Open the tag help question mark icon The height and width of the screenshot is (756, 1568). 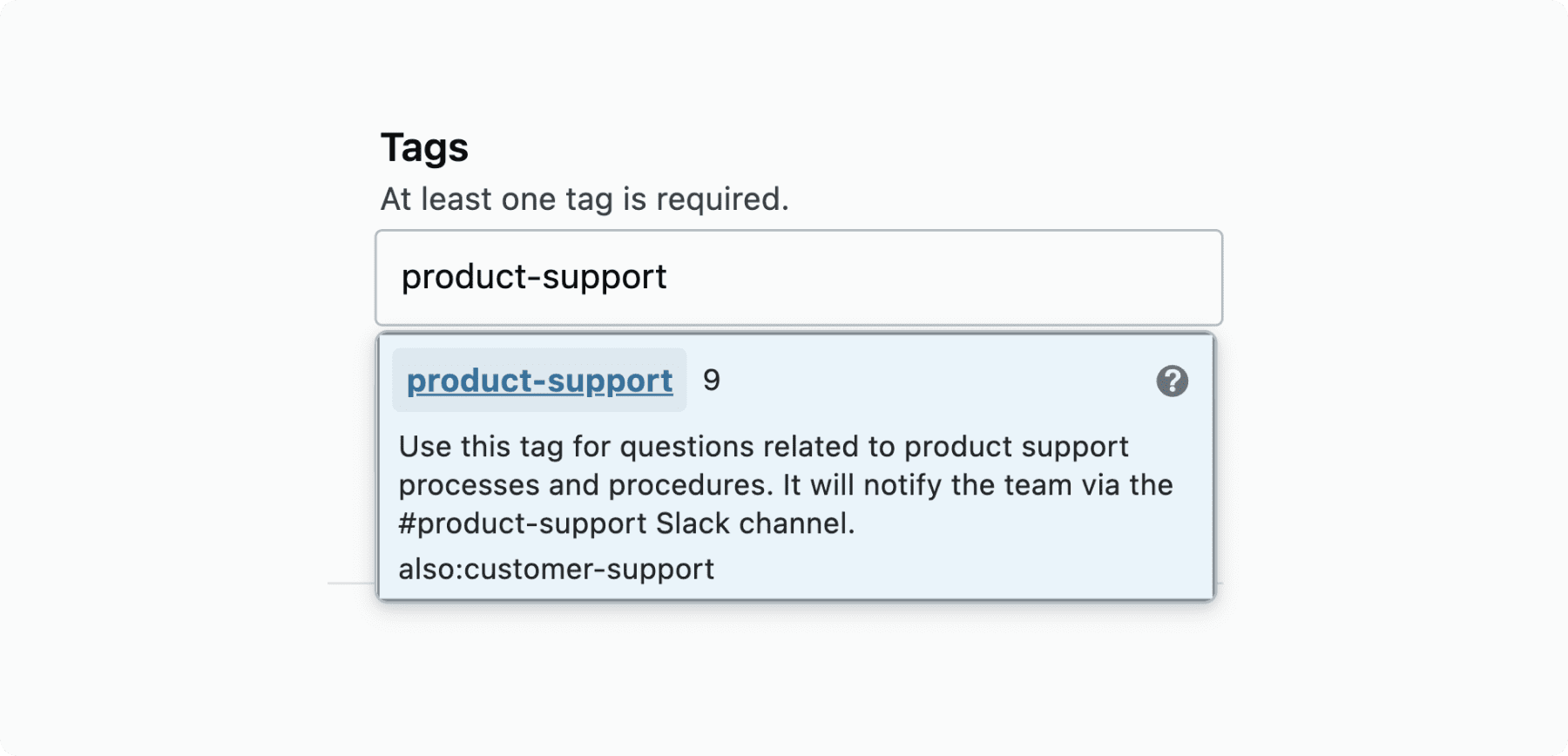coord(1172,381)
